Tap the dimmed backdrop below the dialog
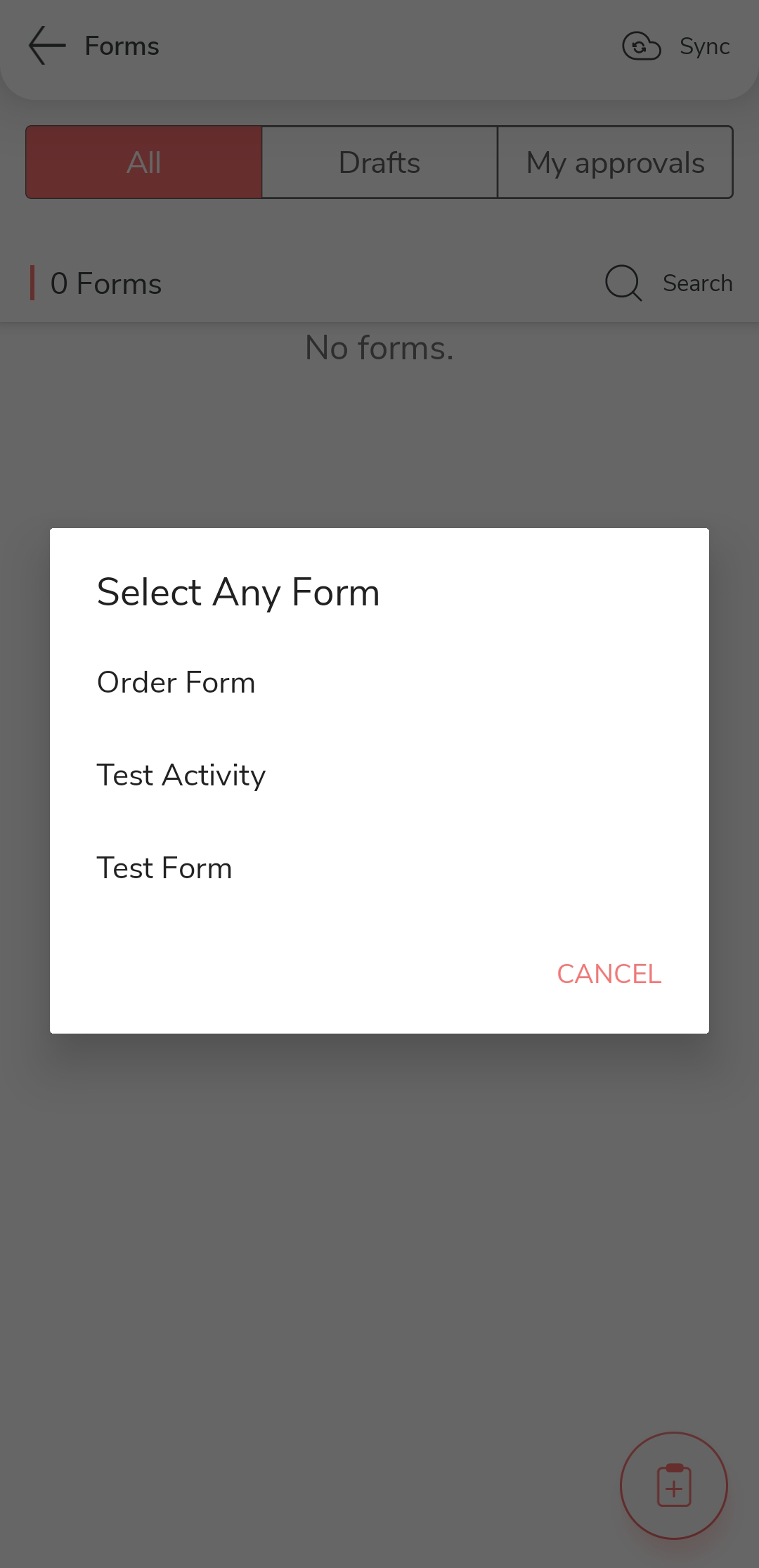Screen dimensions: 759x1568 (x=379, y=1230)
